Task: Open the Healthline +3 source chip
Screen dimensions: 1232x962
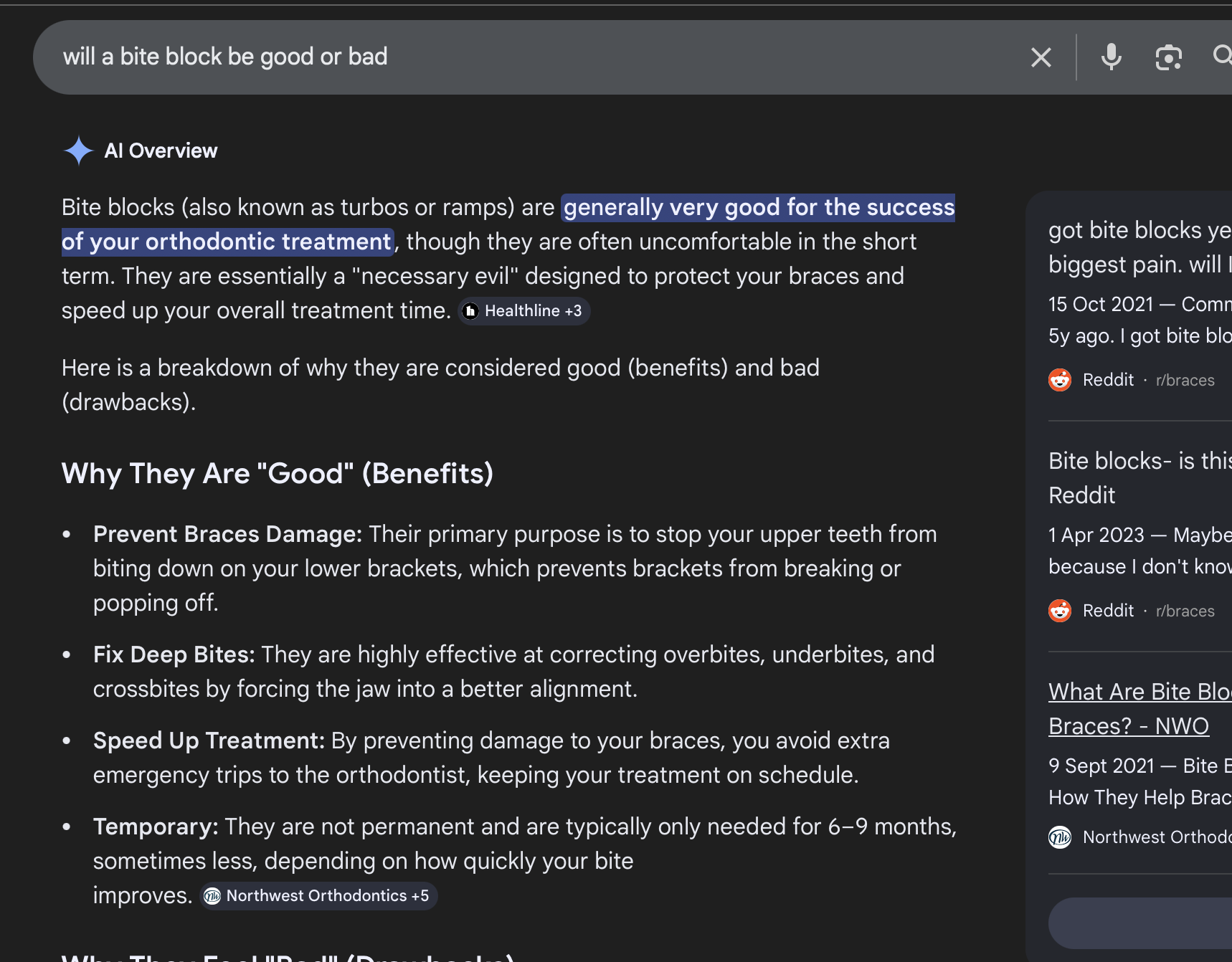Action: pos(524,311)
